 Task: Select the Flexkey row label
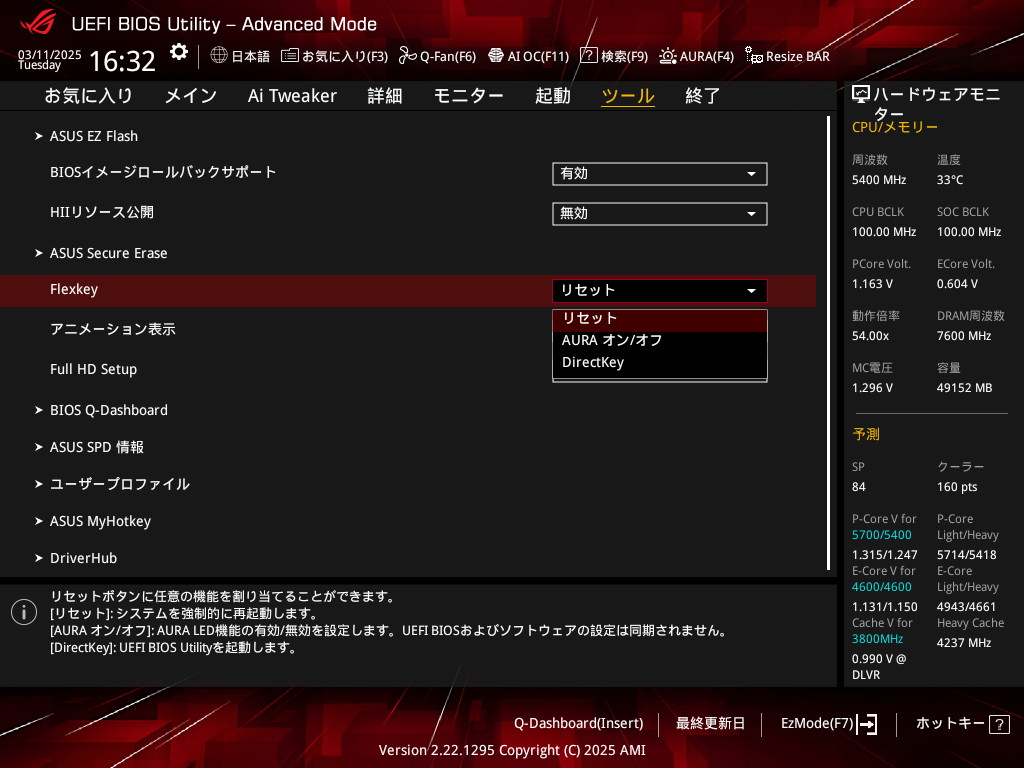click(x=74, y=289)
